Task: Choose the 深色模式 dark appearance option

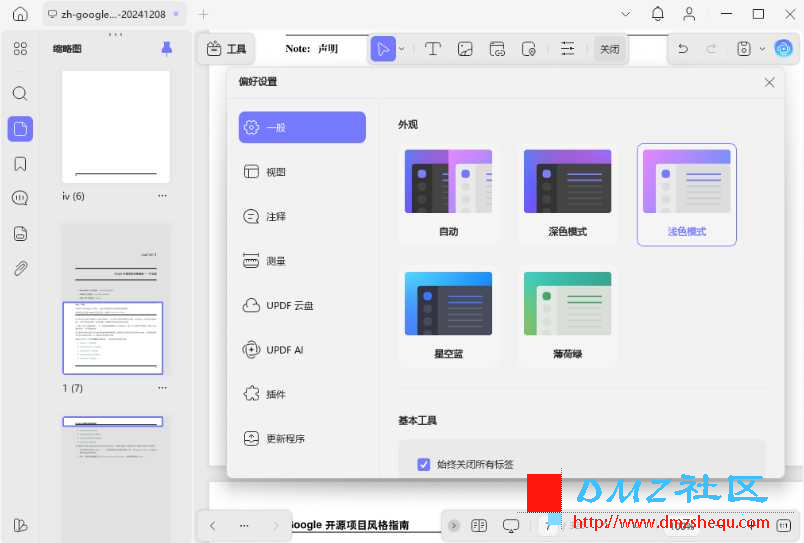Action: [567, 193]
